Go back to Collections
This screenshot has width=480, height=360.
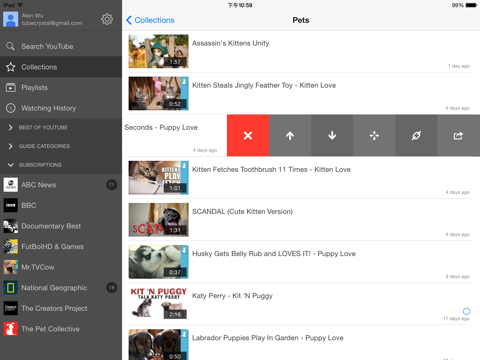click(x=150, y=20)
